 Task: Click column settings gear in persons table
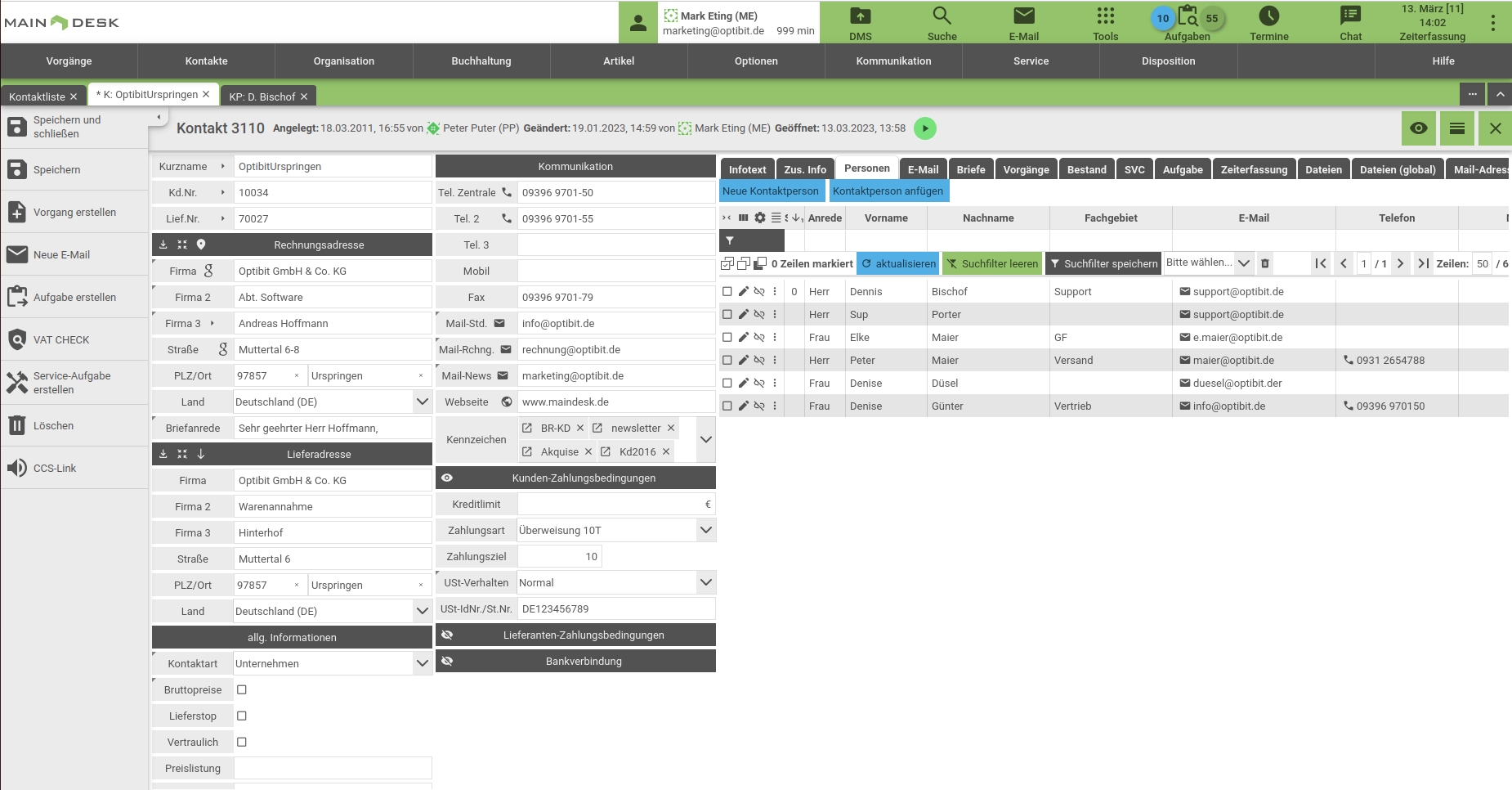point(760,218)
